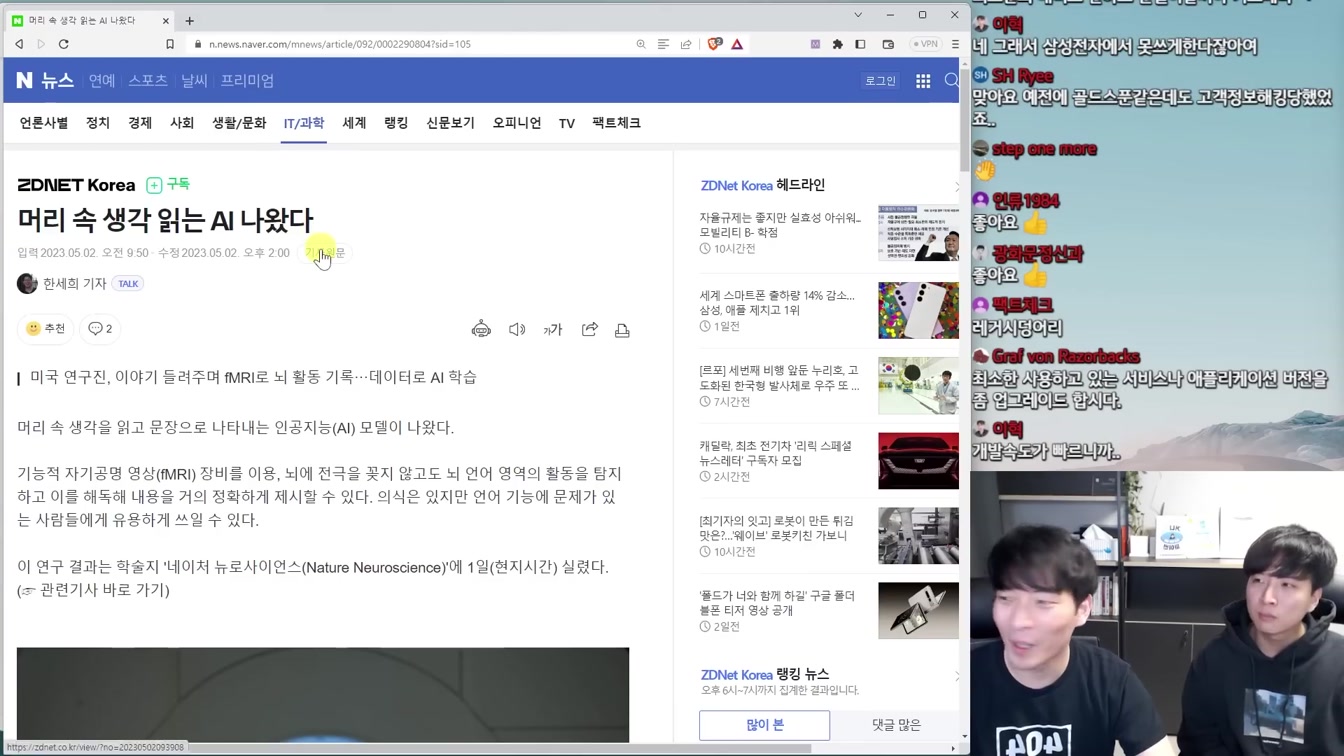Switch to 많이 본 ranking tab

[764, 725]
